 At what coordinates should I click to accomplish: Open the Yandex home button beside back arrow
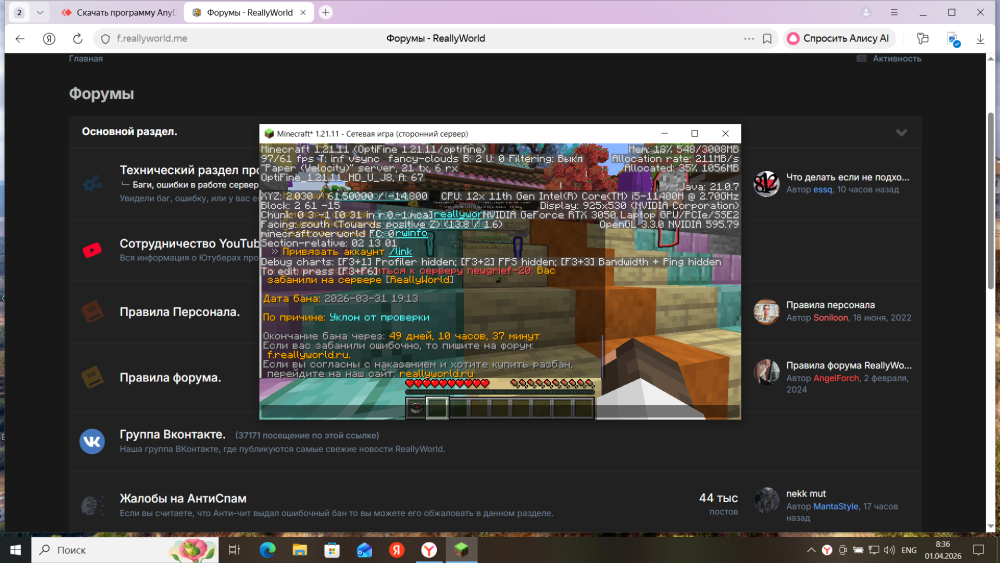49,39
